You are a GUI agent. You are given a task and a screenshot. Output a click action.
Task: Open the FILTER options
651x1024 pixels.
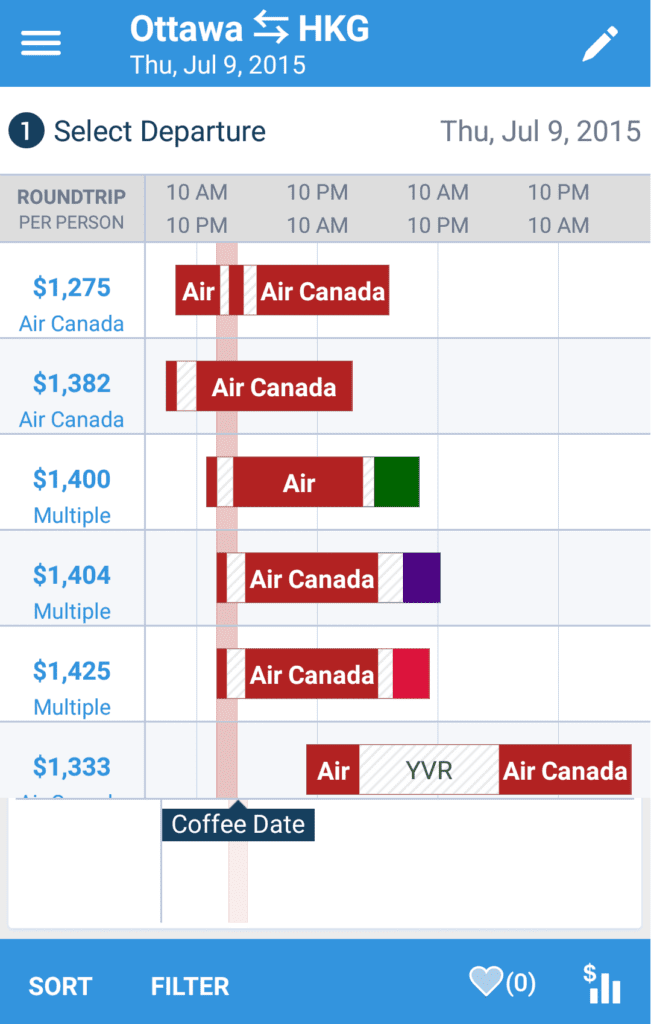tap(190, 986)
